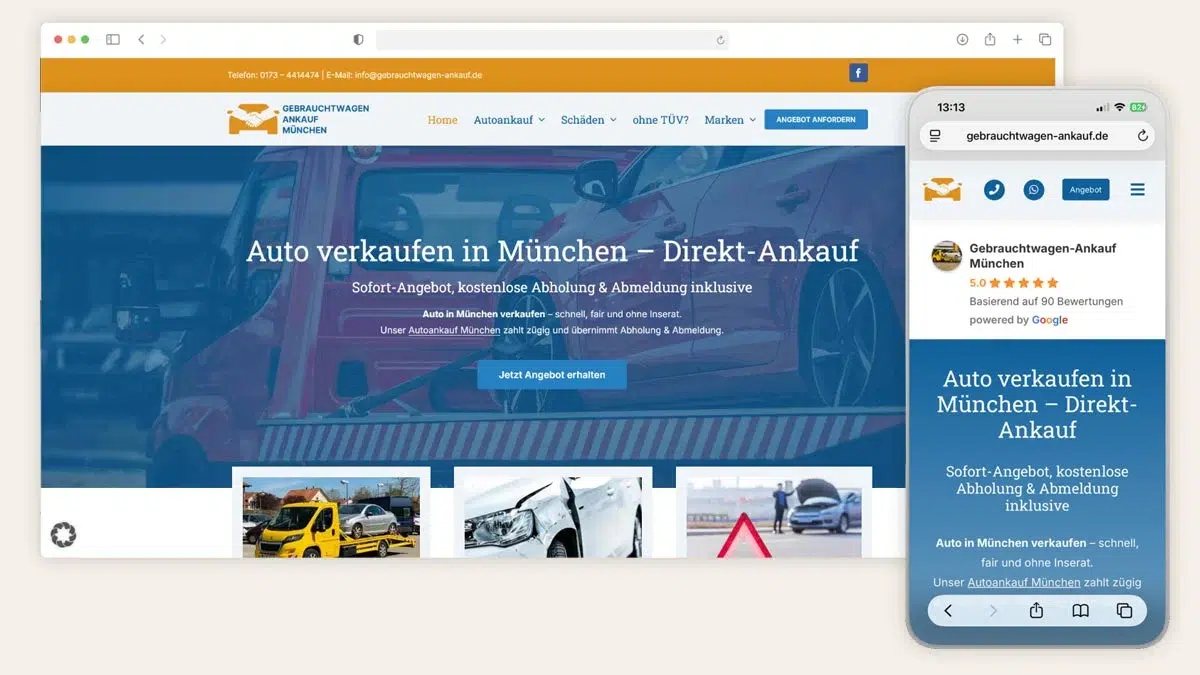Click the Angebot anfordern button

click(x=816, y=119)
